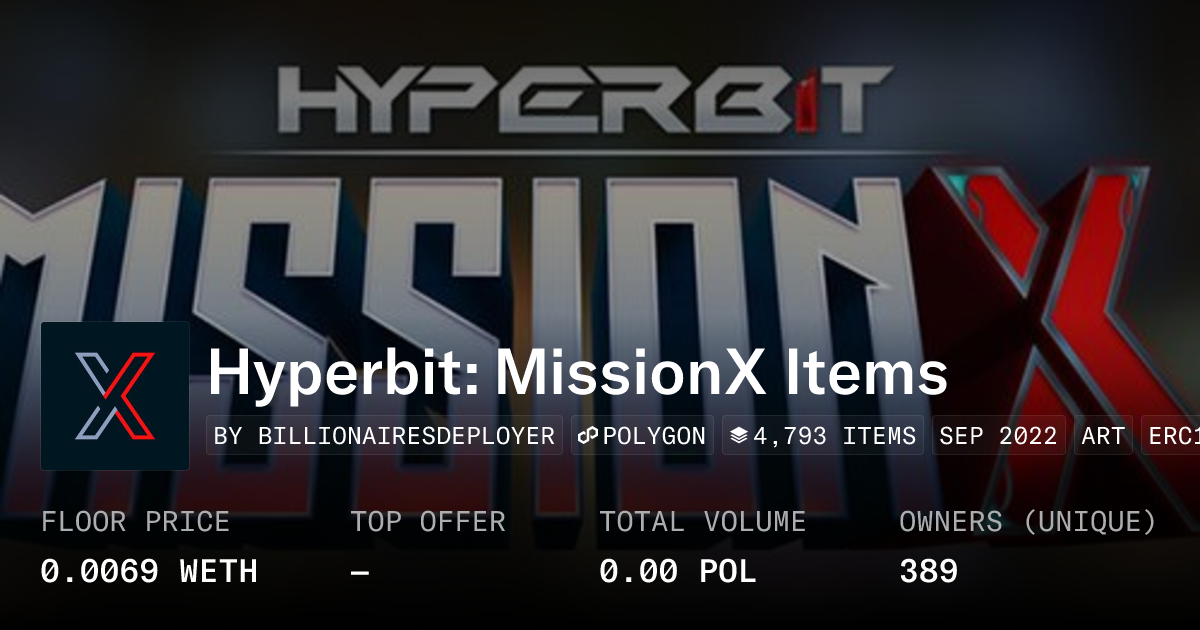Click the MissionX collection logo thumbnail
The height and width of the screenshot is (630, 1200).
pyautogui.click(x=115, y=396)
